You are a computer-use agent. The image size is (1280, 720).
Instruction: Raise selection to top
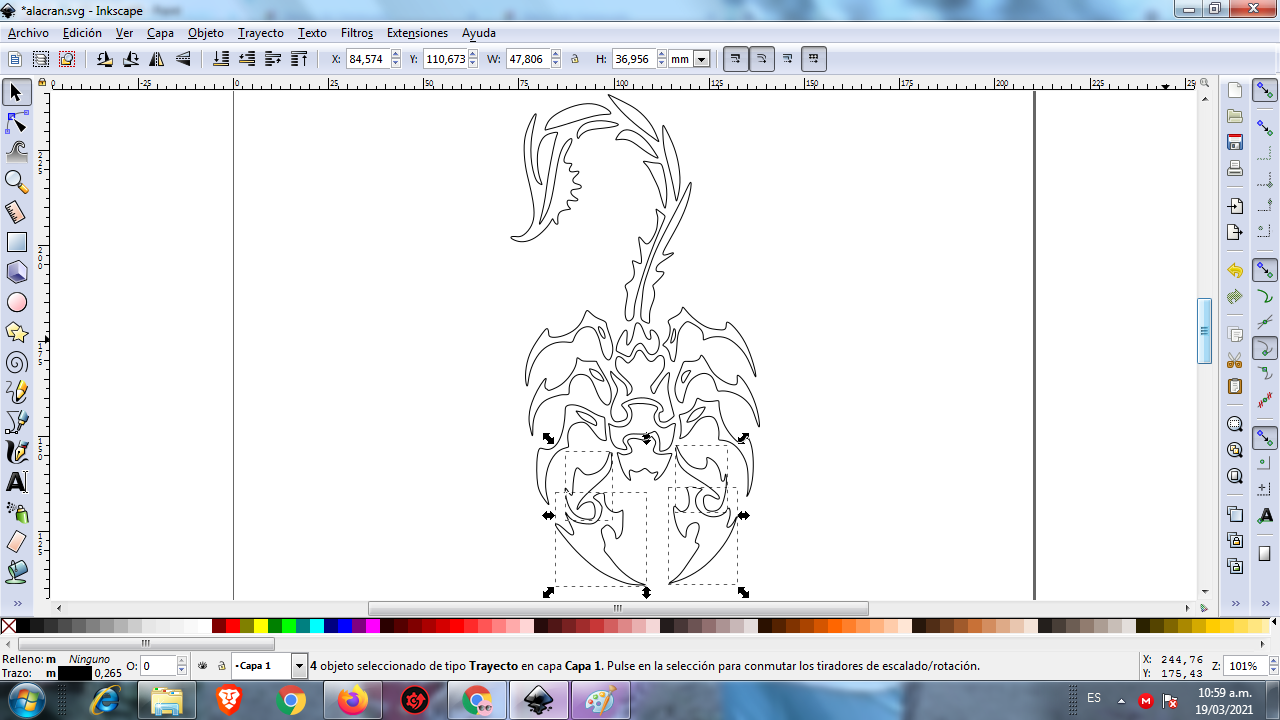(299, 59)
